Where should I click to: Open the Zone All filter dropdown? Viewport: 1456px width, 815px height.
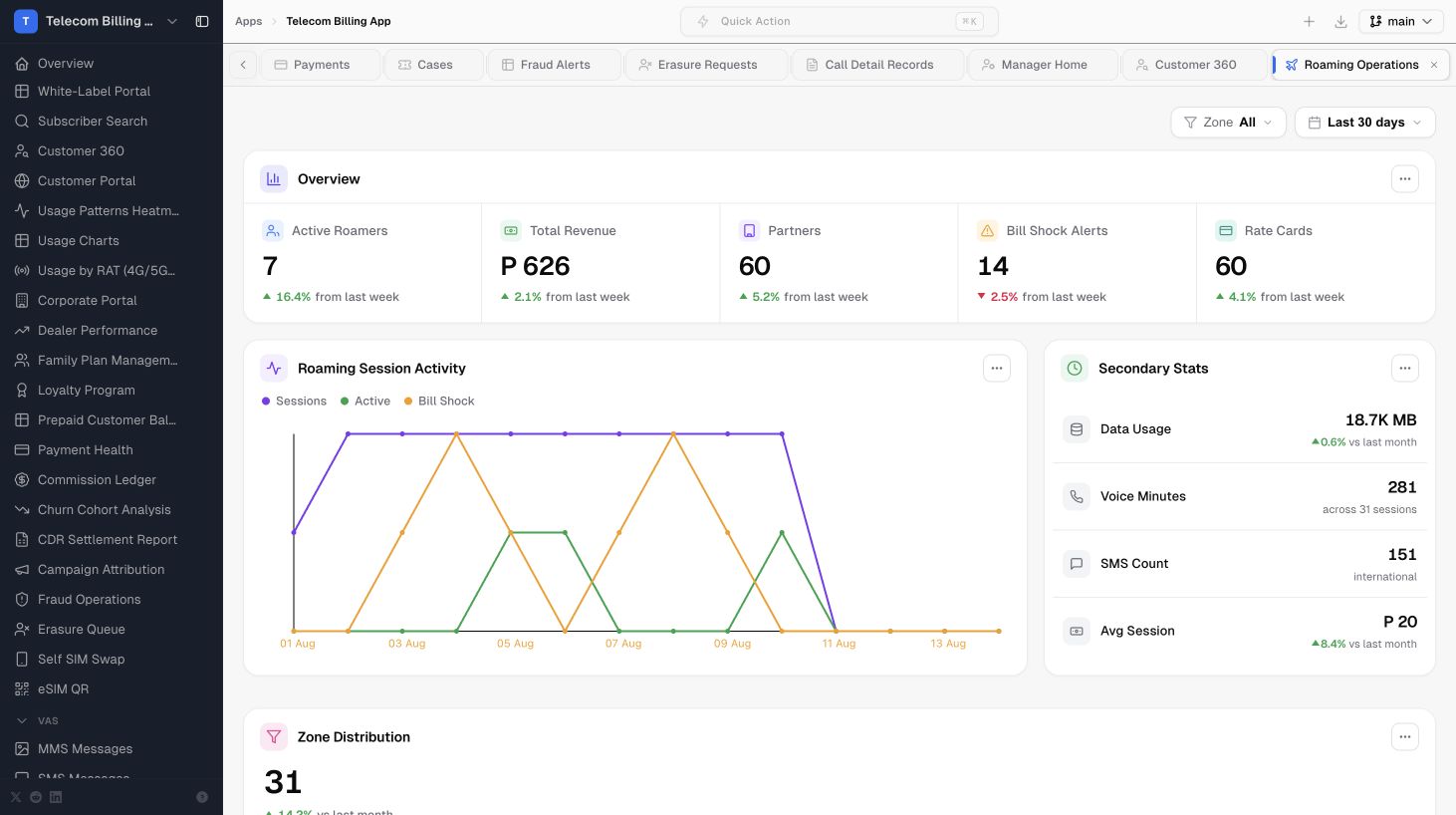coord(1228,123)
